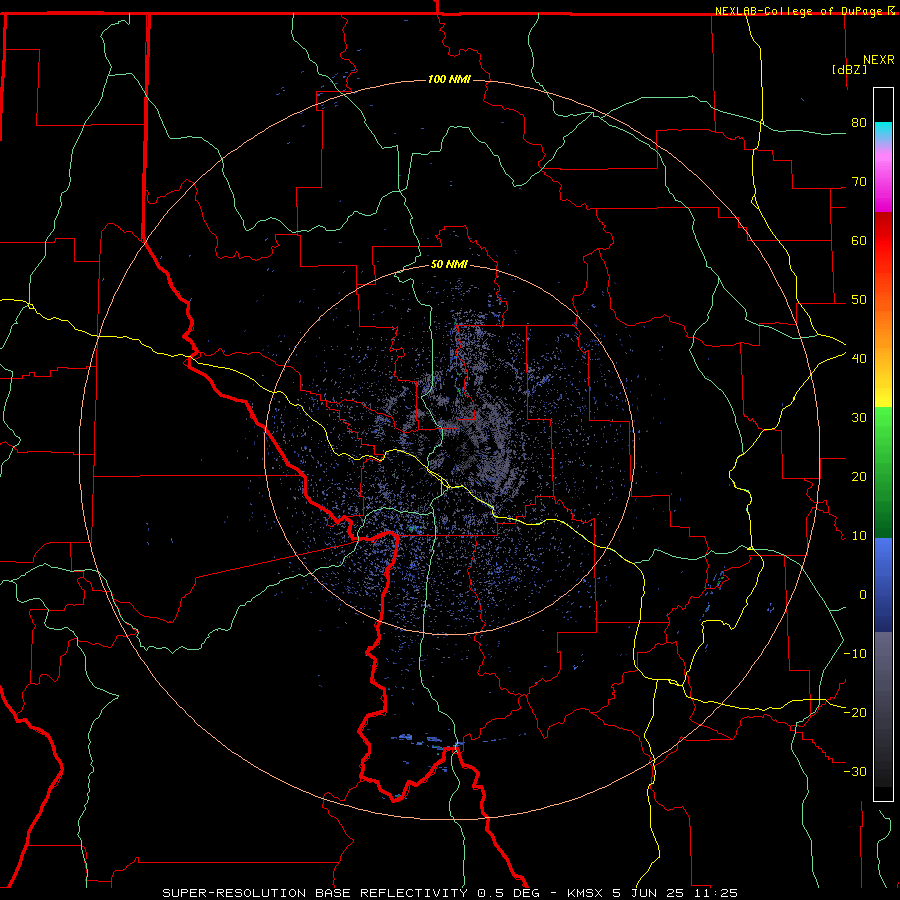This screenshot has height=900, width=900.
Task: Click the SUPER-RESOLUTION BASE REFLECTIVITY caption text
Action: [x=314, y=893]
